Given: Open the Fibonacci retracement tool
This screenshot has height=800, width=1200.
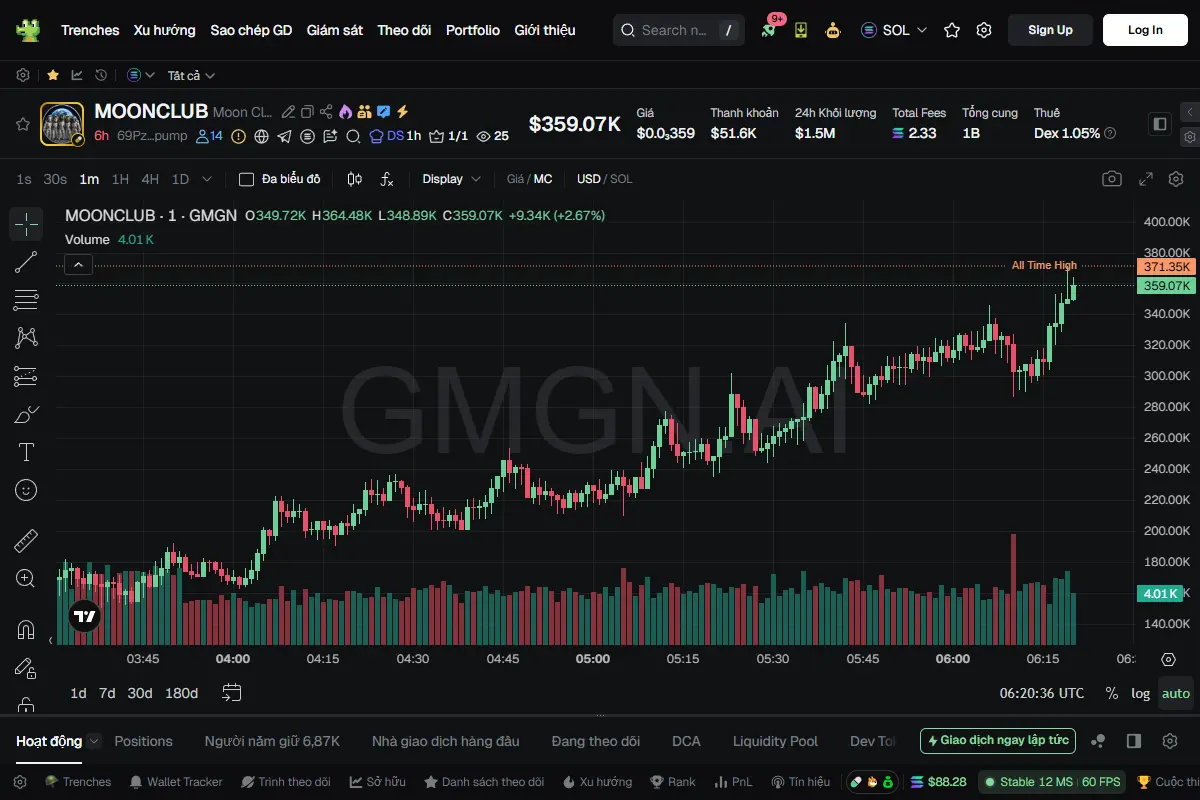Looking at the screenshot, I should [x=26, y=300].
